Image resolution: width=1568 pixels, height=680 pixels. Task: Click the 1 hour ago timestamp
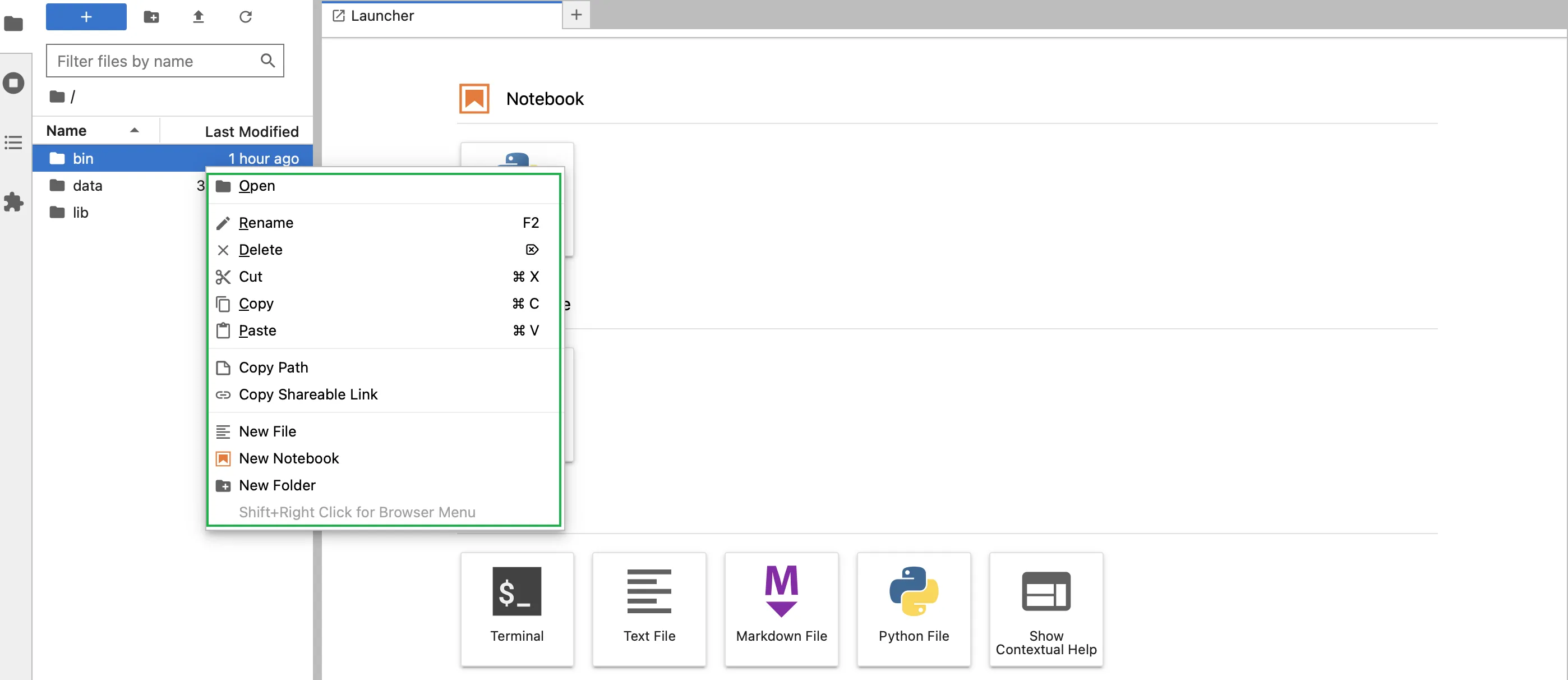click(x=264, y=159)
